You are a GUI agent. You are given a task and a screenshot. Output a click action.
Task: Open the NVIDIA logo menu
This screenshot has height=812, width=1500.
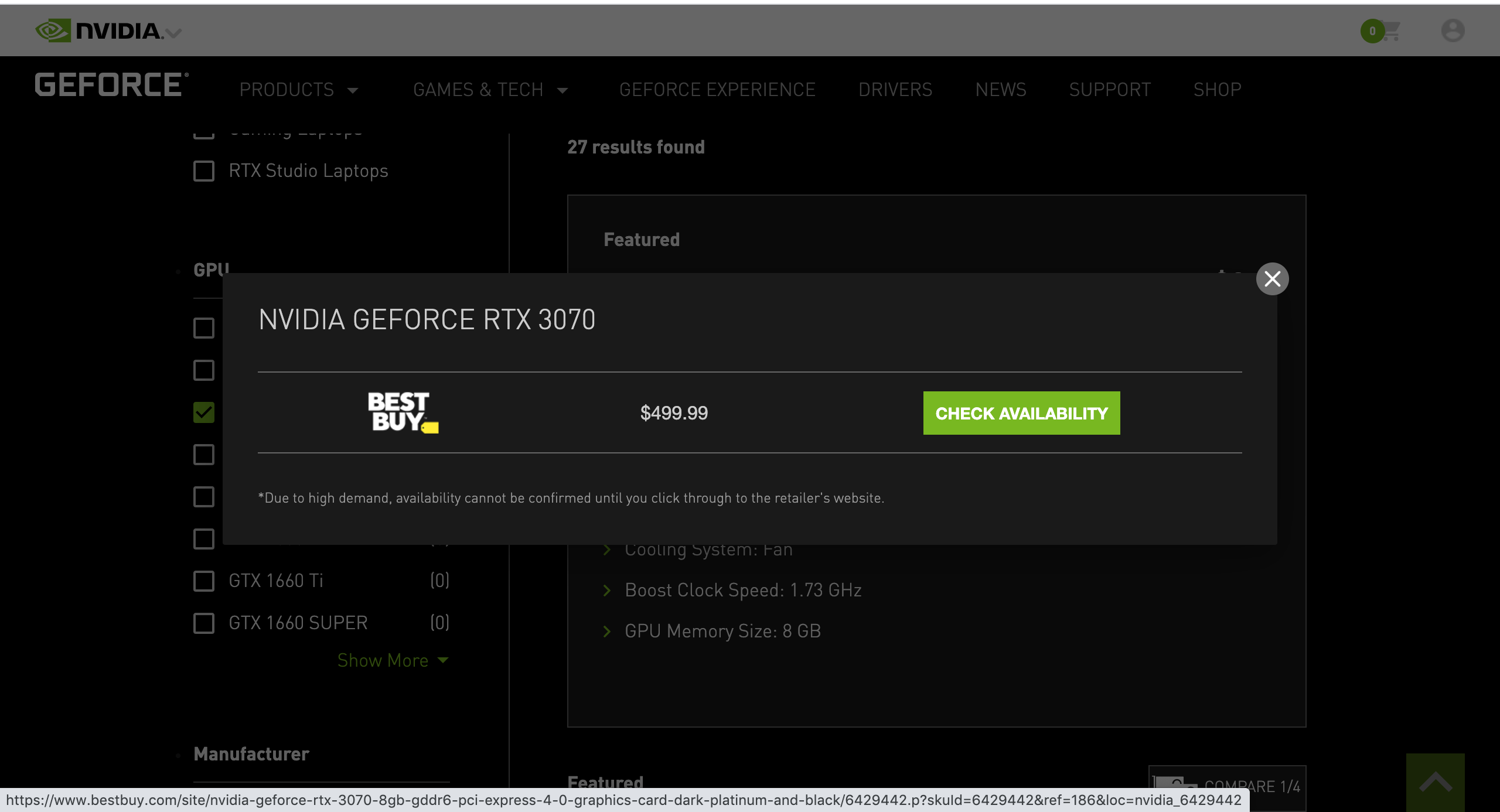point(108,30)
